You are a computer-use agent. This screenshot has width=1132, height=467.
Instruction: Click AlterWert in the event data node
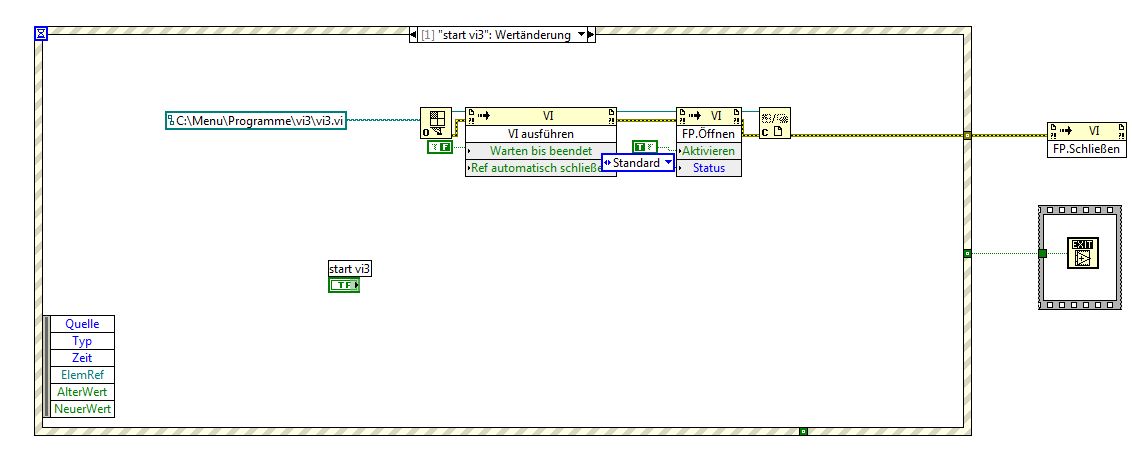(82, 392)
